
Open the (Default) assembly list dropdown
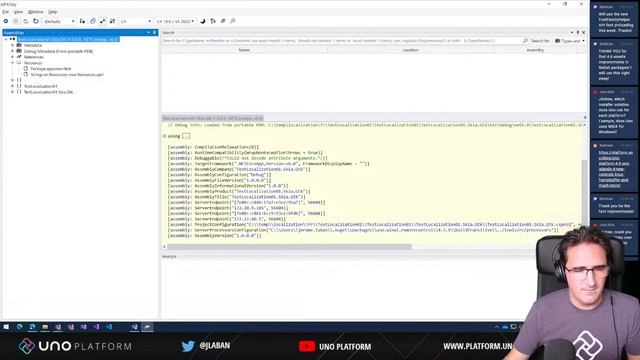pyautogui.click(x=59, y=21)
